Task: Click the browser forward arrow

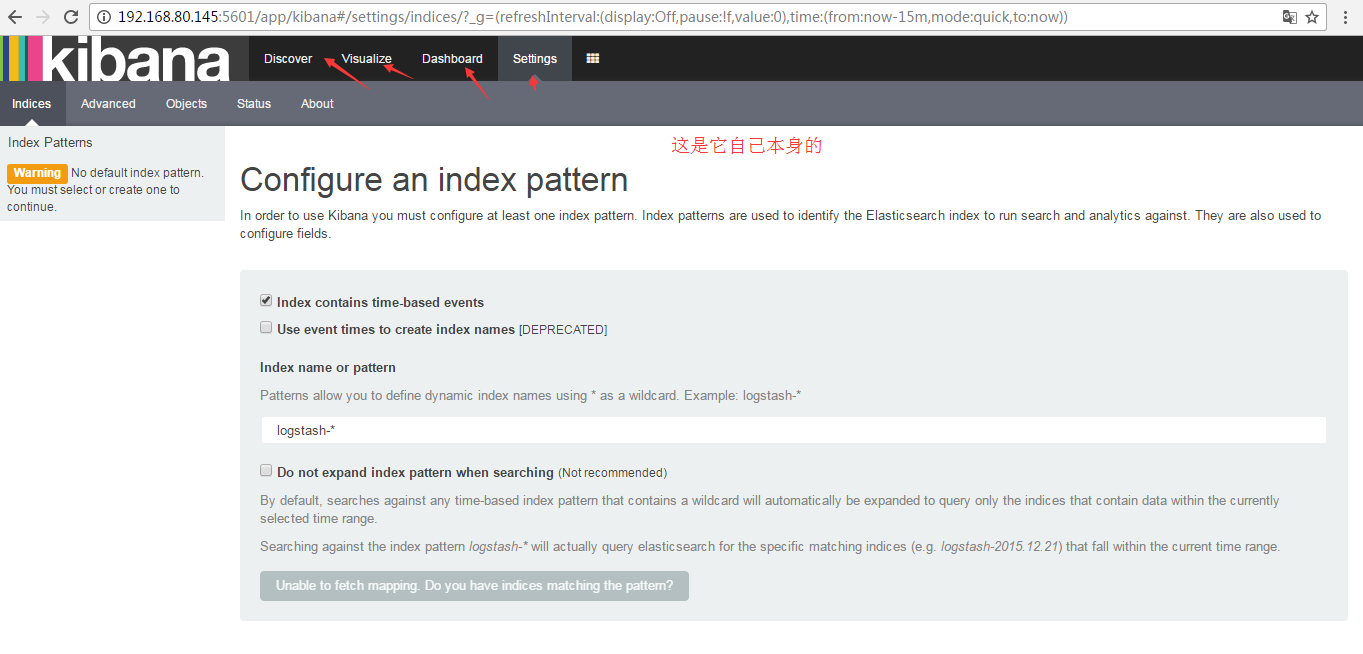Action: pyautogui.click(x=42, y=17)
